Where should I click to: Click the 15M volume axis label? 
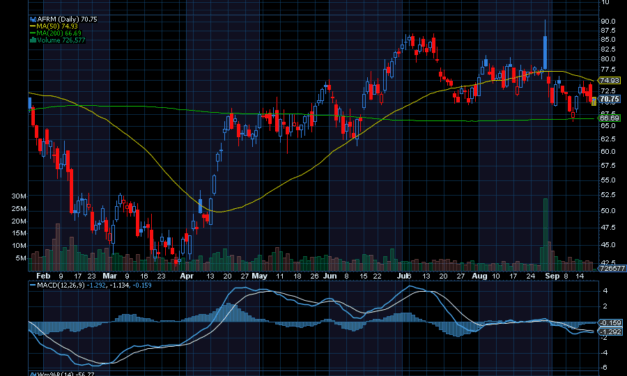(19, 233)
